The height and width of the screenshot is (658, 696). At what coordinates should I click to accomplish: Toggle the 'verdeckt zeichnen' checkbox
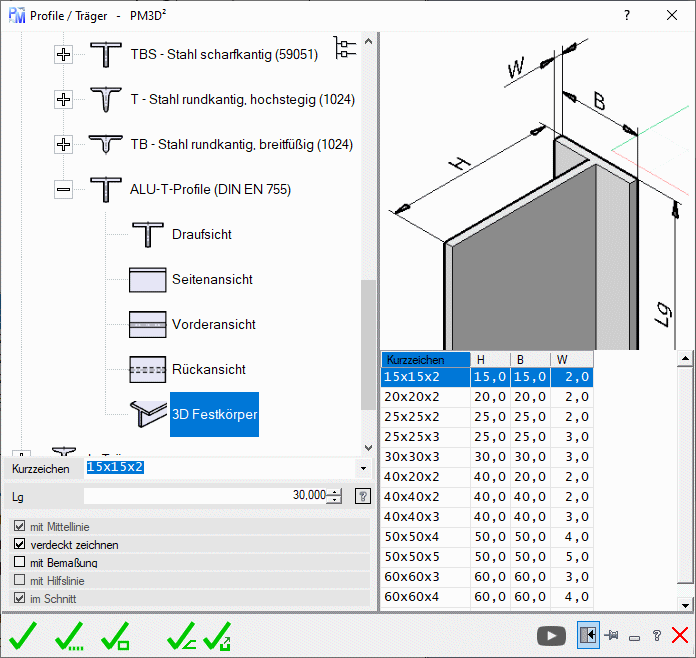tap(19, 545)
